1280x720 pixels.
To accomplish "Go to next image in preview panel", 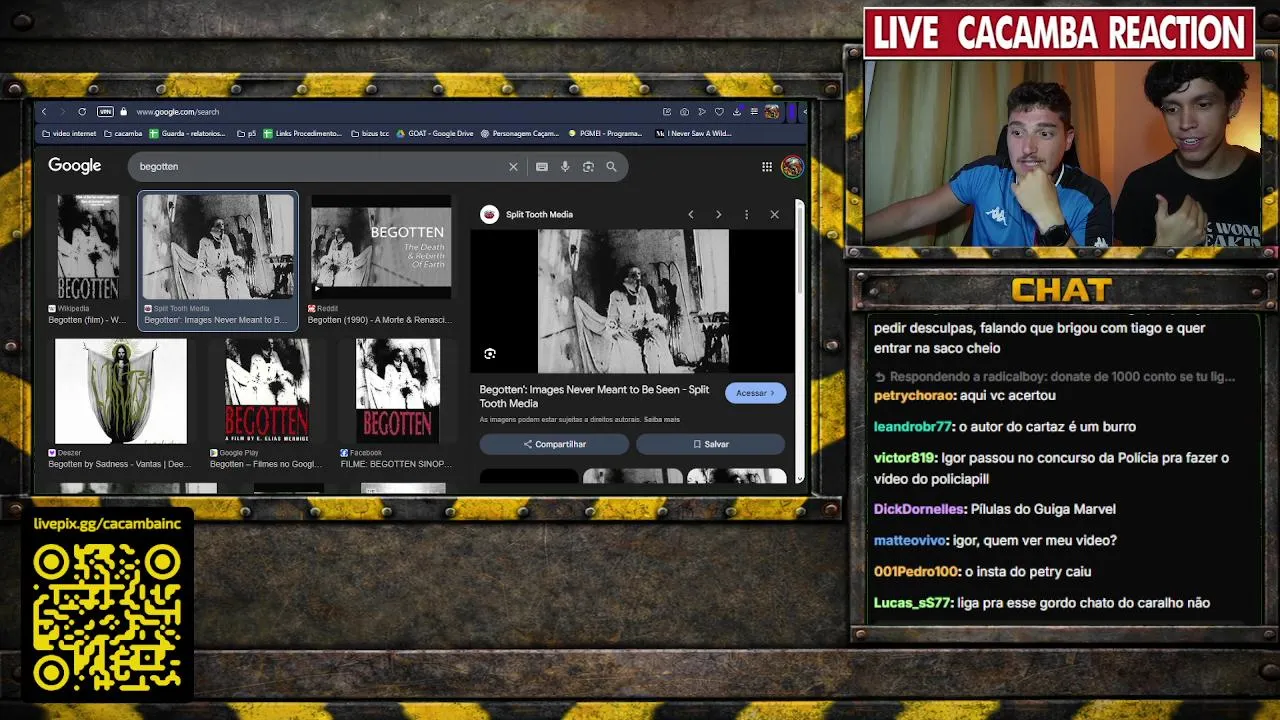I will tap(718, 214).
